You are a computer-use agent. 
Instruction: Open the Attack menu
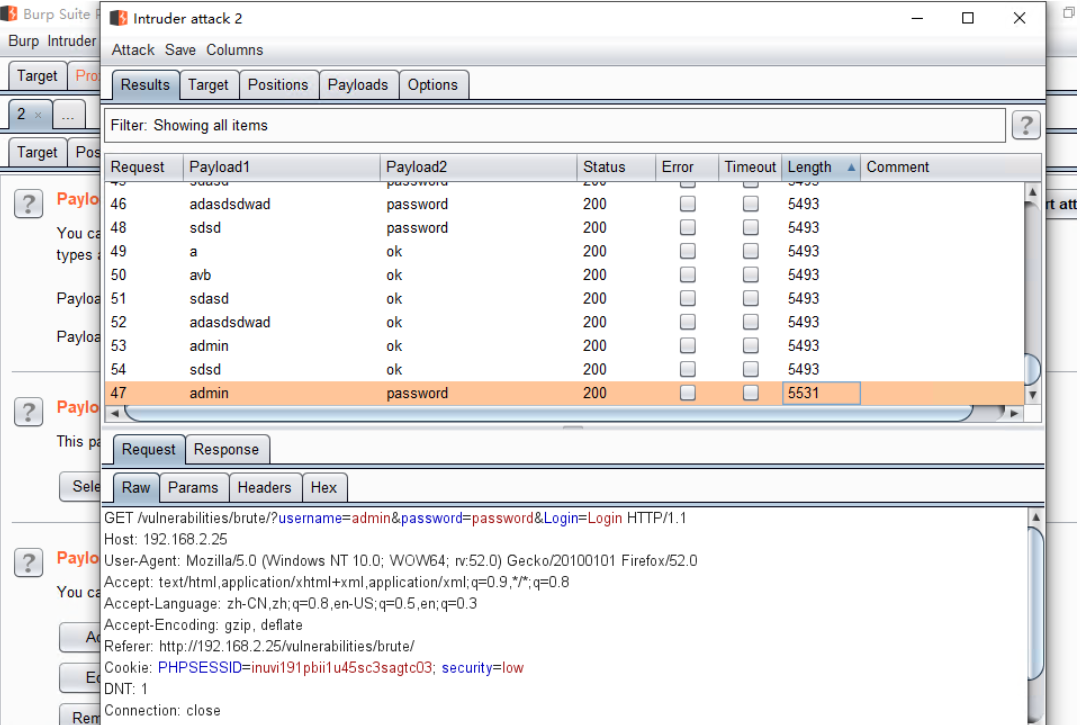(x=133, y=50)
